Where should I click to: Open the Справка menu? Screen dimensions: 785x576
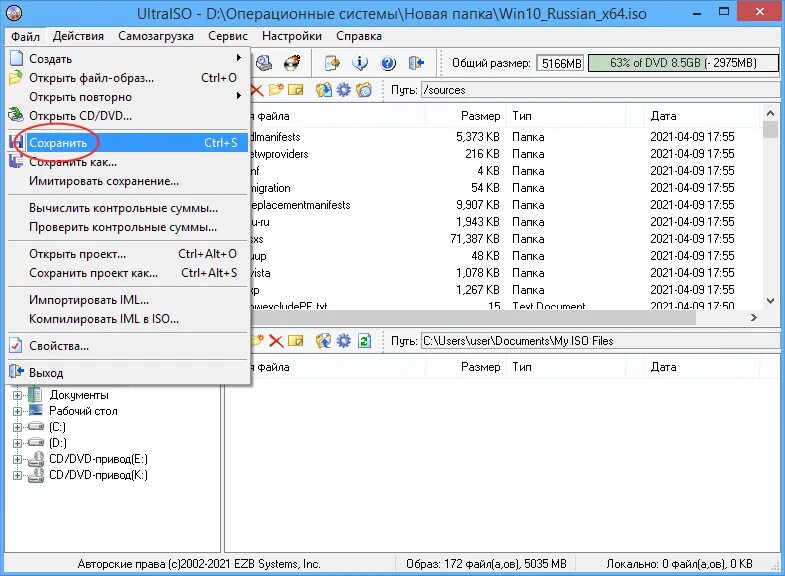[x=359, y=36]
